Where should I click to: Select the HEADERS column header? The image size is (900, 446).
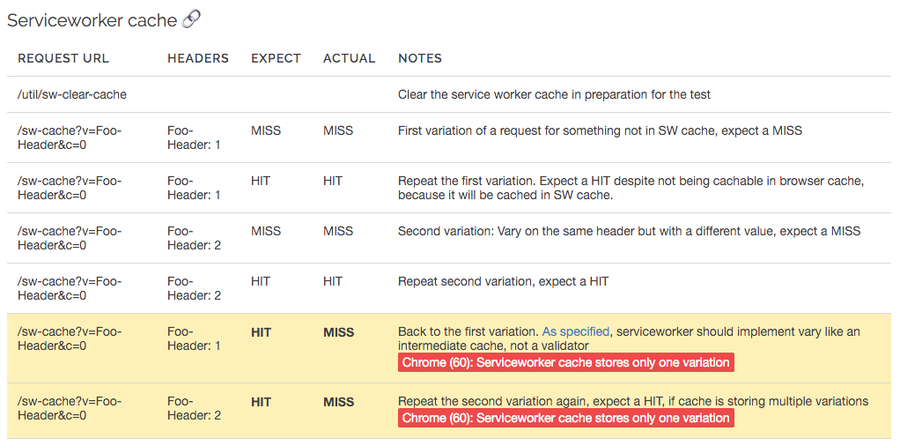tap(198, 59)
